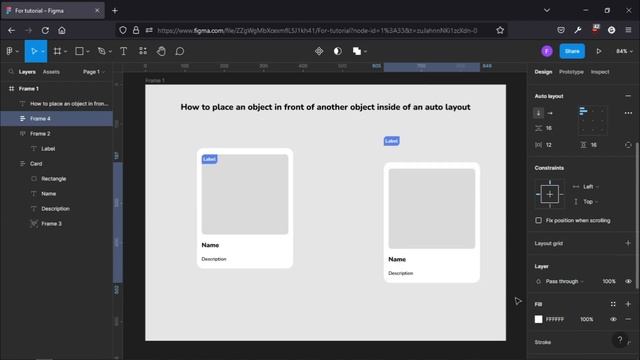Open the Pen tool dropdown arrow
640x360 pixels.
coord(110,51)
